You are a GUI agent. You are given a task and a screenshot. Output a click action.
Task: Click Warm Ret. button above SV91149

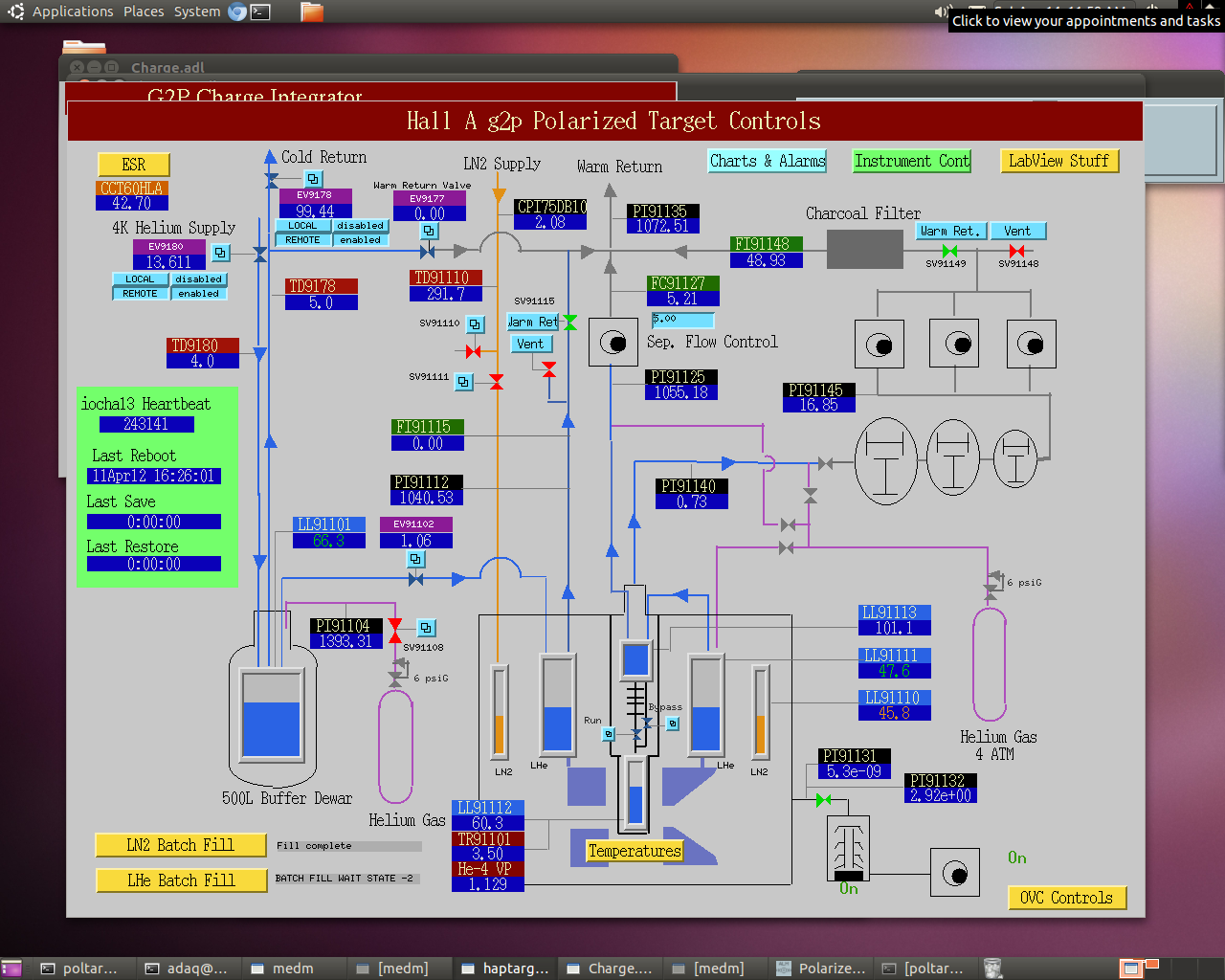950,231
